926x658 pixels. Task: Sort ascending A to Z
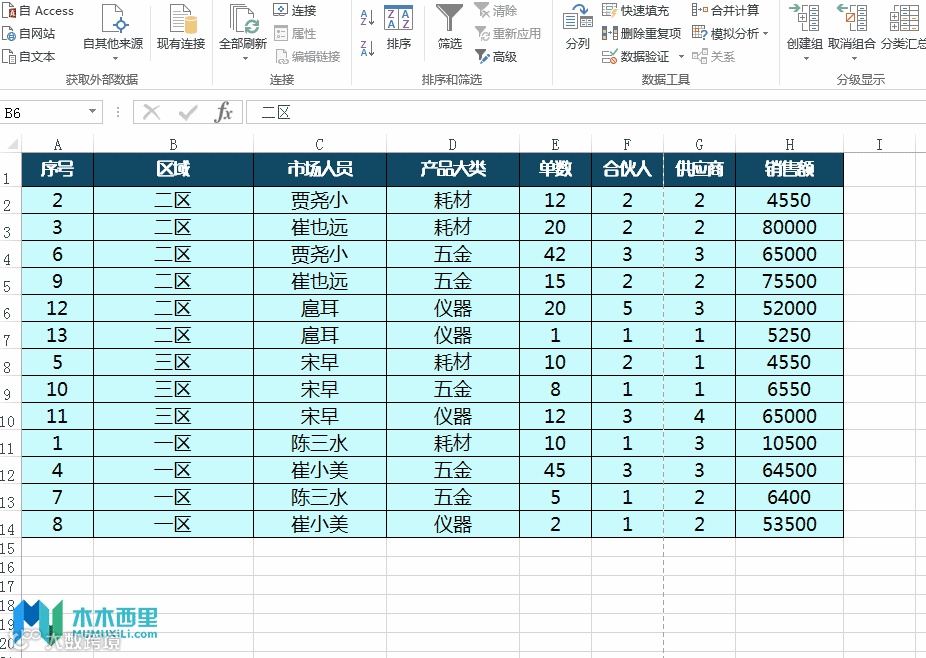tap(367, 18)
